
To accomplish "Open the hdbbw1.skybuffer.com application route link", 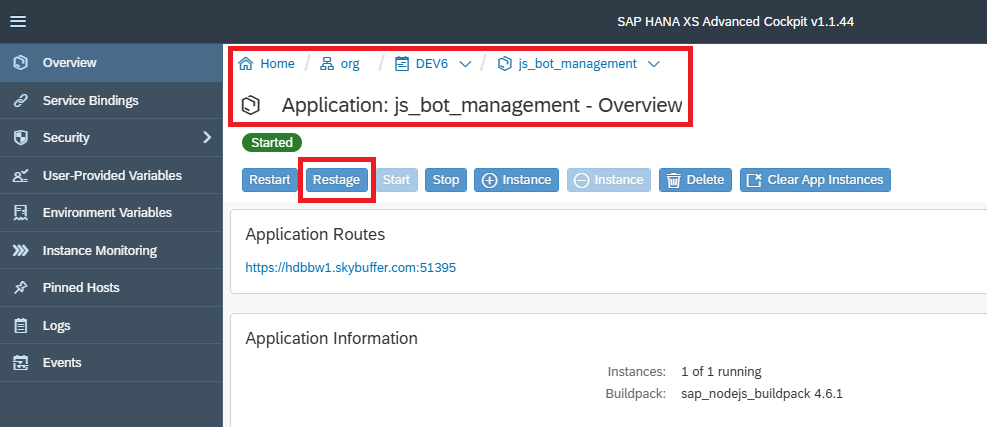I will [351, 268].
